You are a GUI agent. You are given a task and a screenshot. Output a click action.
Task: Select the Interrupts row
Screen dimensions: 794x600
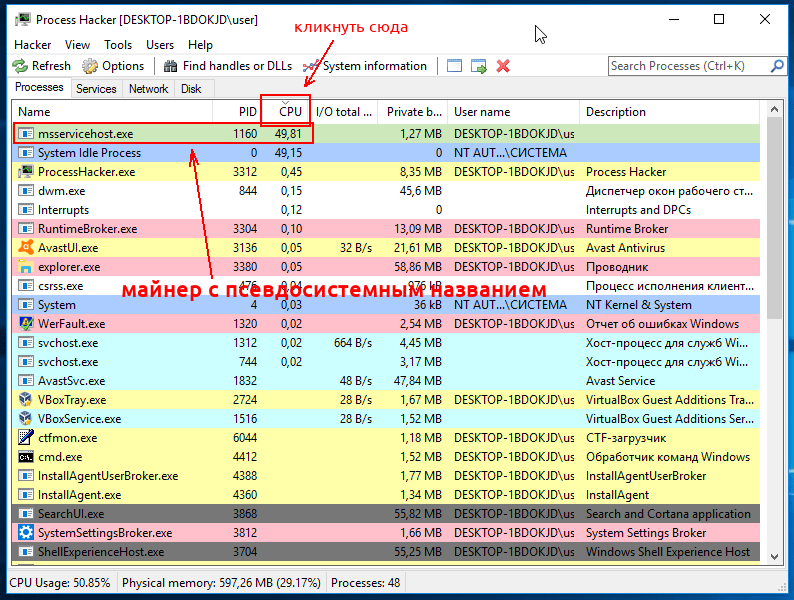pos(386,210)
